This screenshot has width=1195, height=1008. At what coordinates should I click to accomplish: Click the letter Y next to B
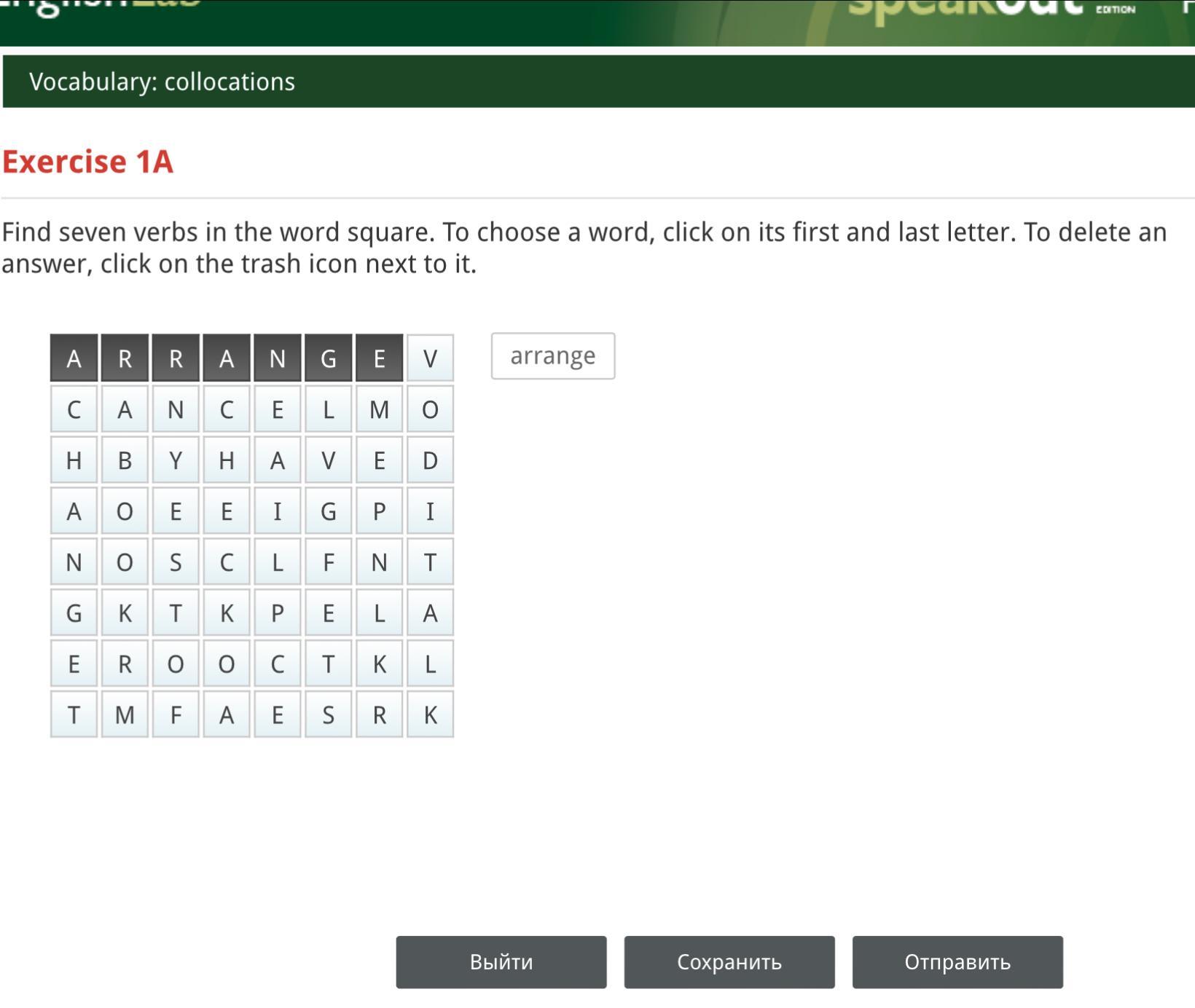click(175, 460)
